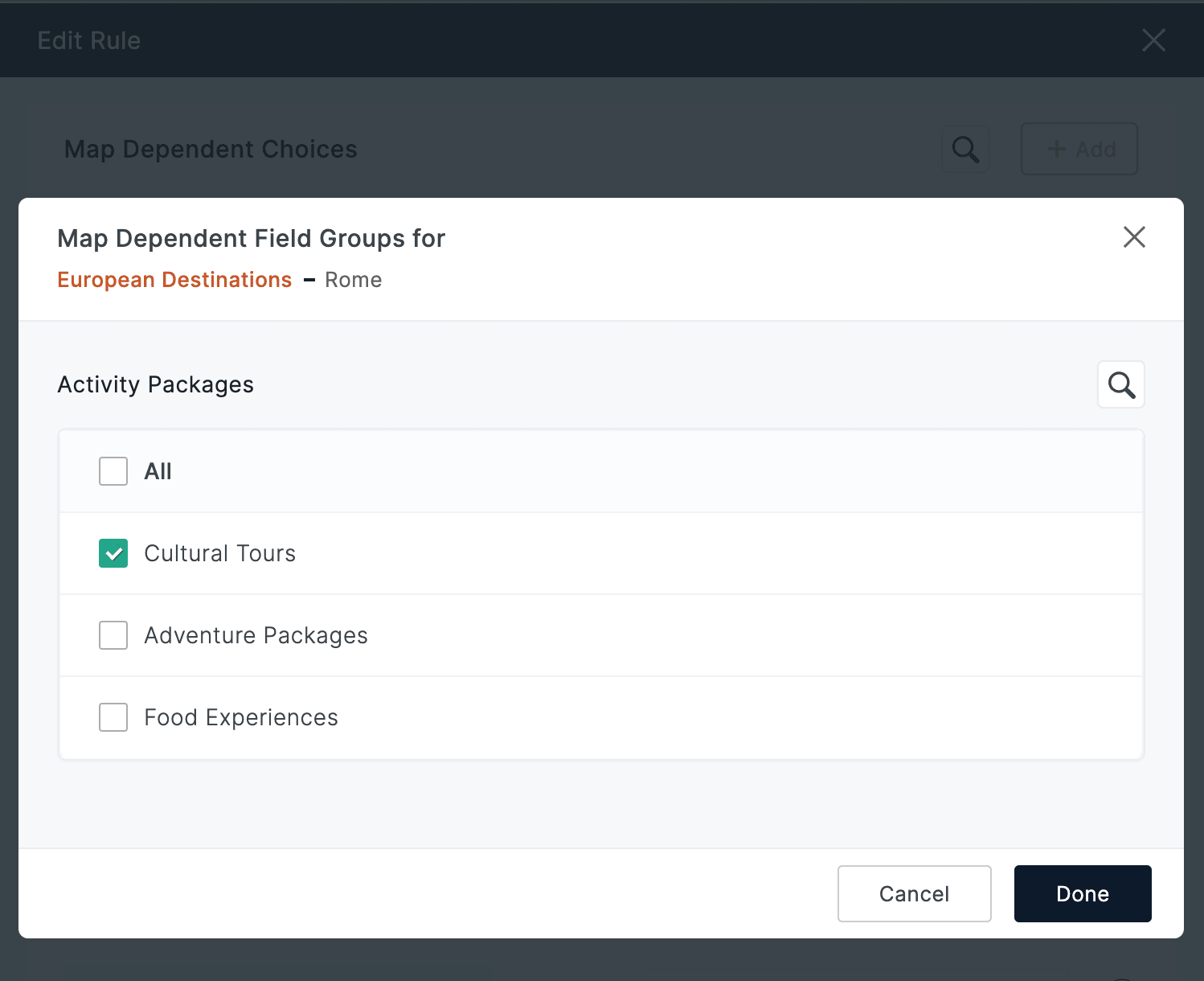Close the Map Dependent Field Groups dialog

(x=1134, y=237)
